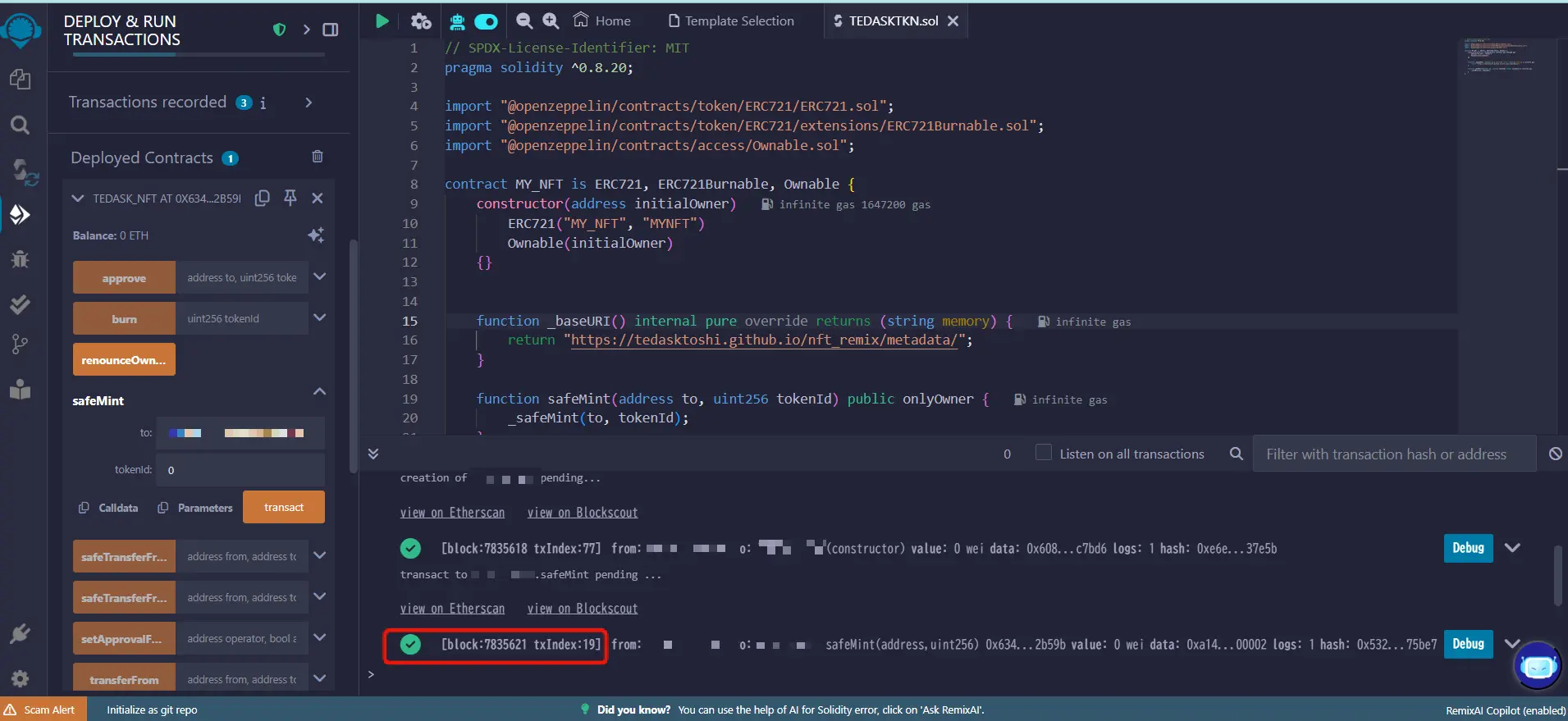Click the Remix logo at top left
1568x721 pixels.
pyautogui.click(x=21, y=30)
